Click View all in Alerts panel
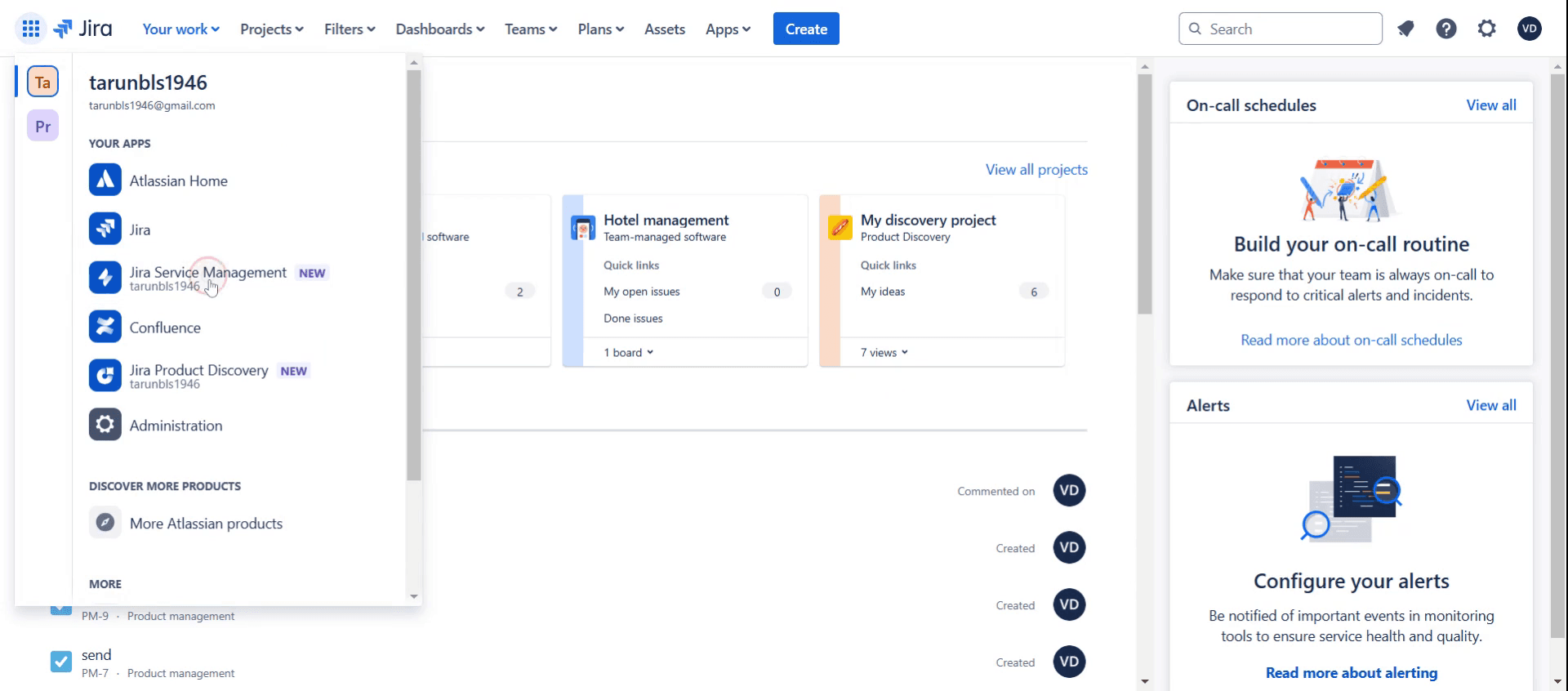This screenshot has width=1568, height=691. (1490, 405)
